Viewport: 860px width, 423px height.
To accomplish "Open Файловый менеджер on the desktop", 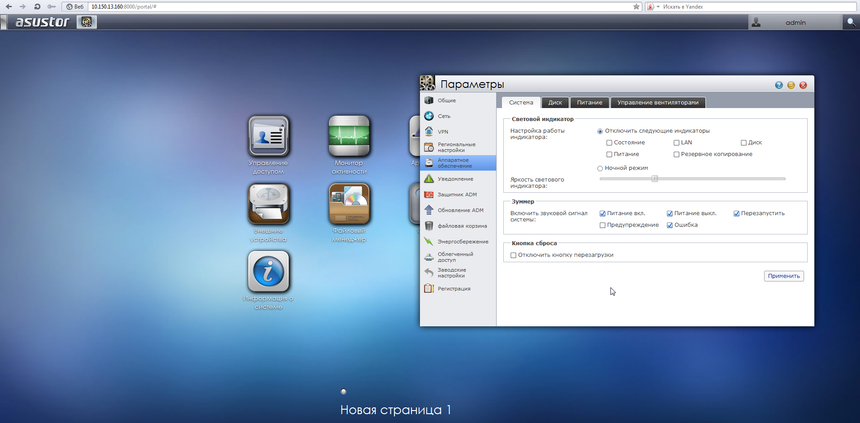I will click(x=349, y=205).
